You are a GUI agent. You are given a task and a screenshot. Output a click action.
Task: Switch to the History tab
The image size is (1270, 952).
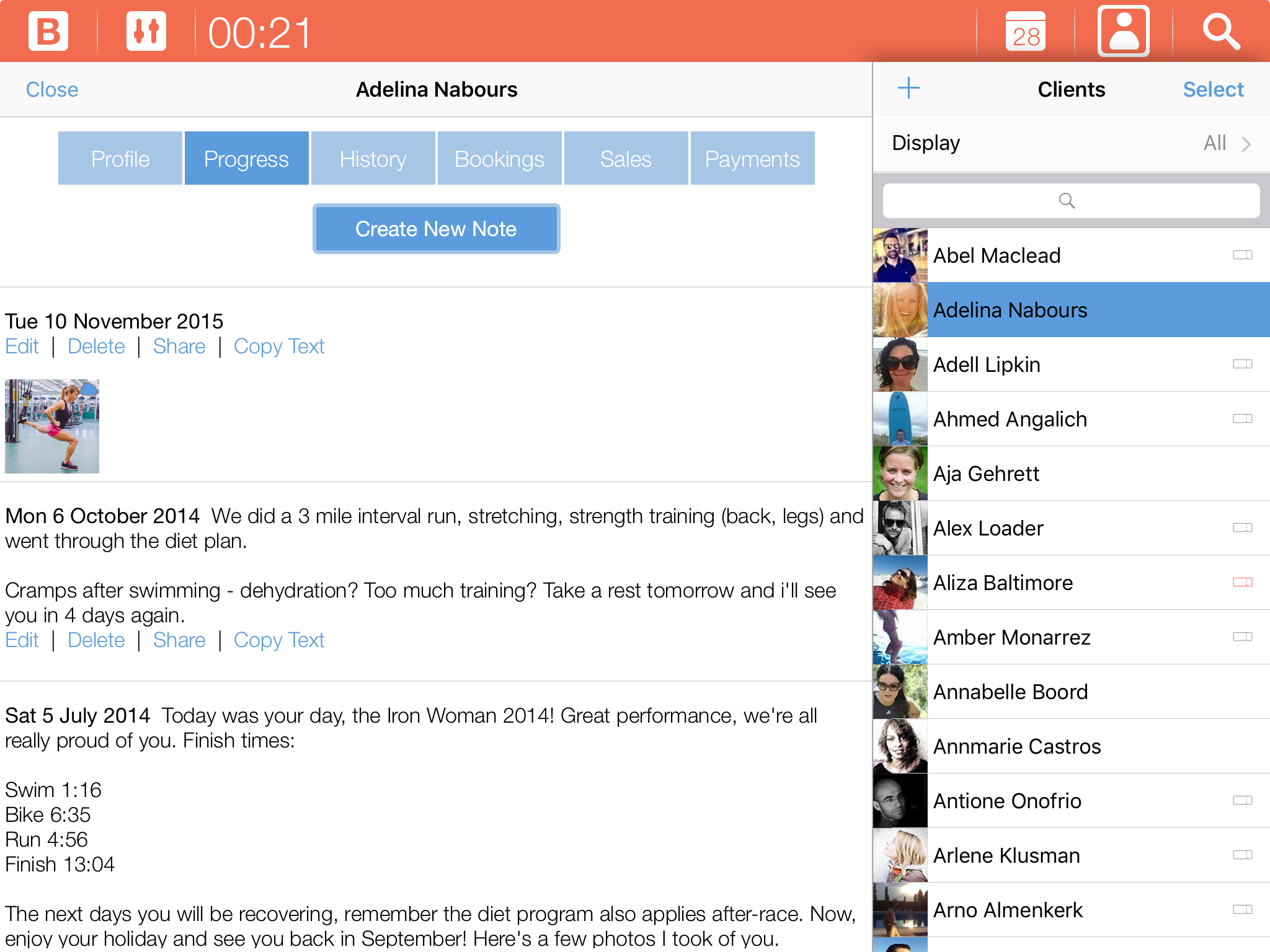tap(373, 159)
